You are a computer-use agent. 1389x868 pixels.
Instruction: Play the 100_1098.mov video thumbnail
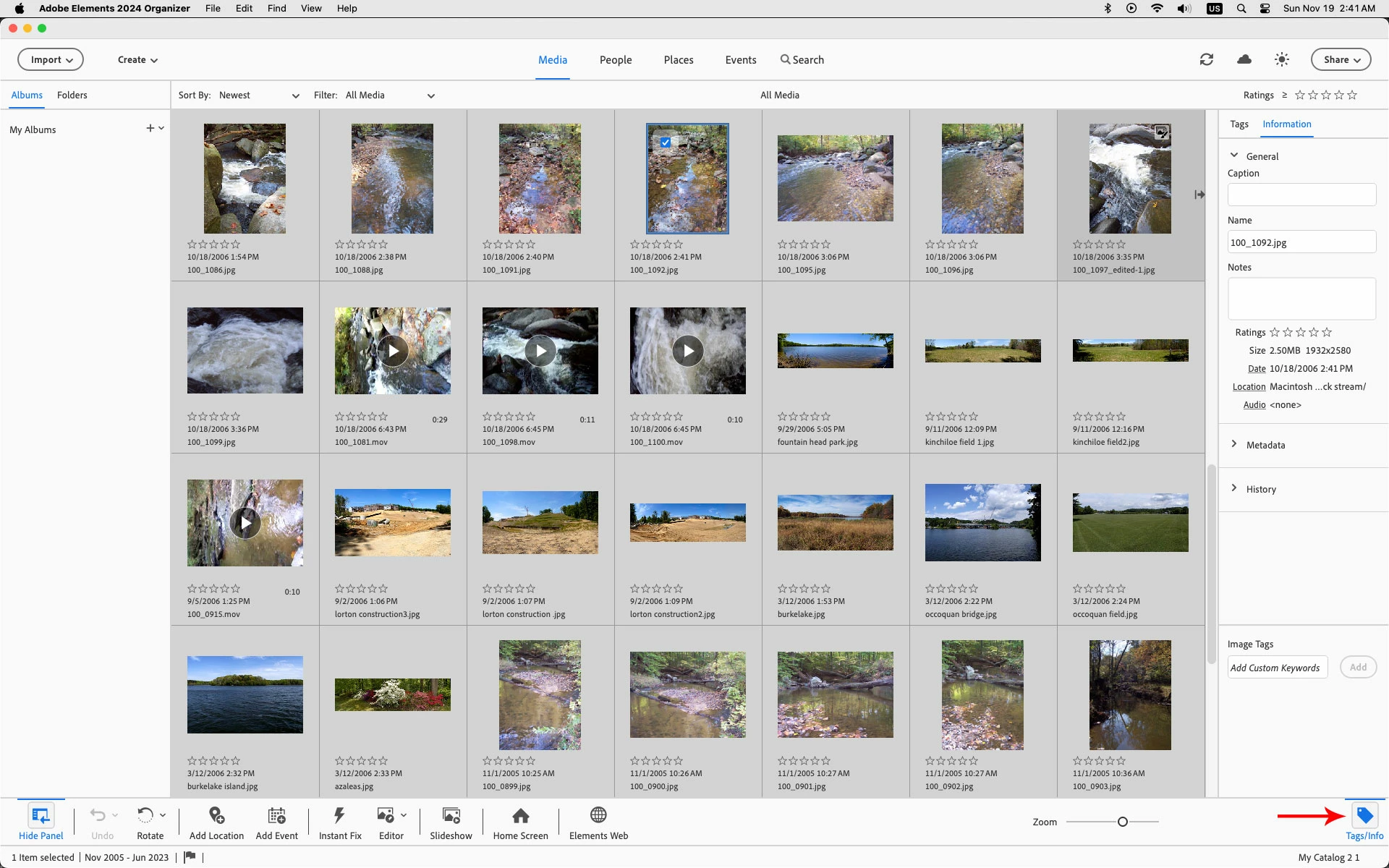540,351
